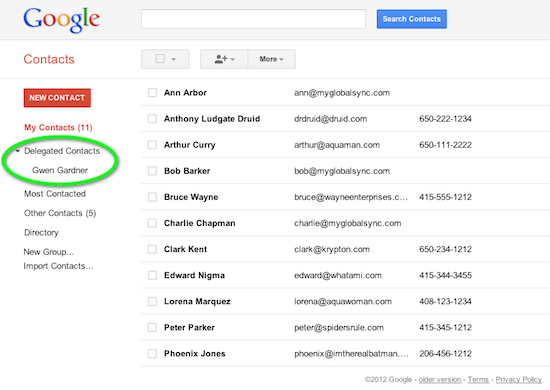Screen dimensions: 550x390
Task: Open Other Contacts (5) group
Action: [60, 213]
